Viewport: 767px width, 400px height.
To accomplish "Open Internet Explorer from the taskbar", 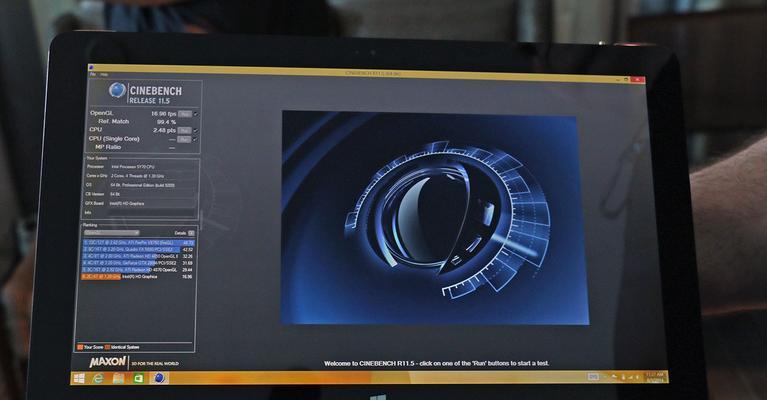I will [98, 378].
